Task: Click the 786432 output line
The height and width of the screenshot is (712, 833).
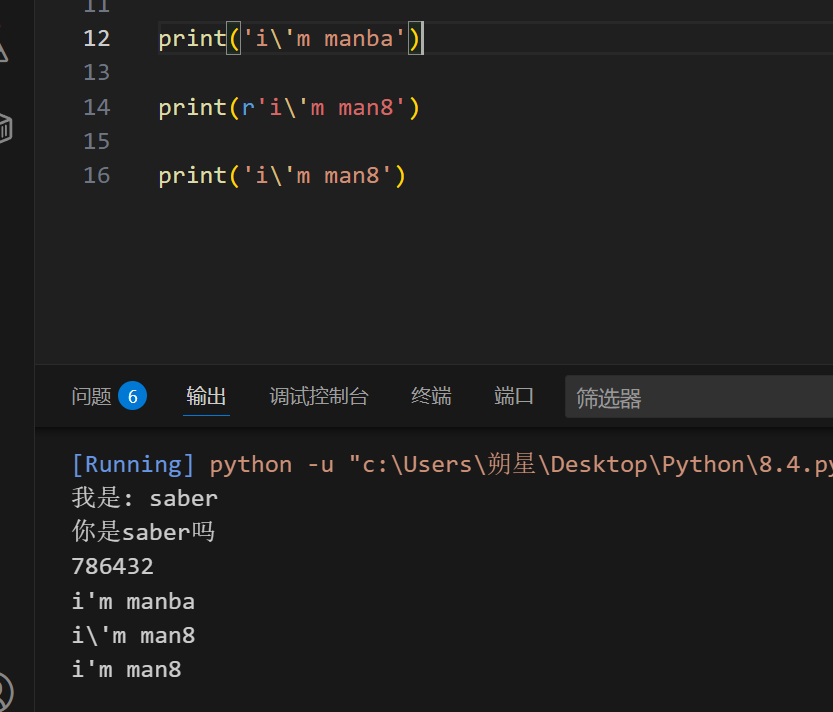Action: click(x=113, y=567)
